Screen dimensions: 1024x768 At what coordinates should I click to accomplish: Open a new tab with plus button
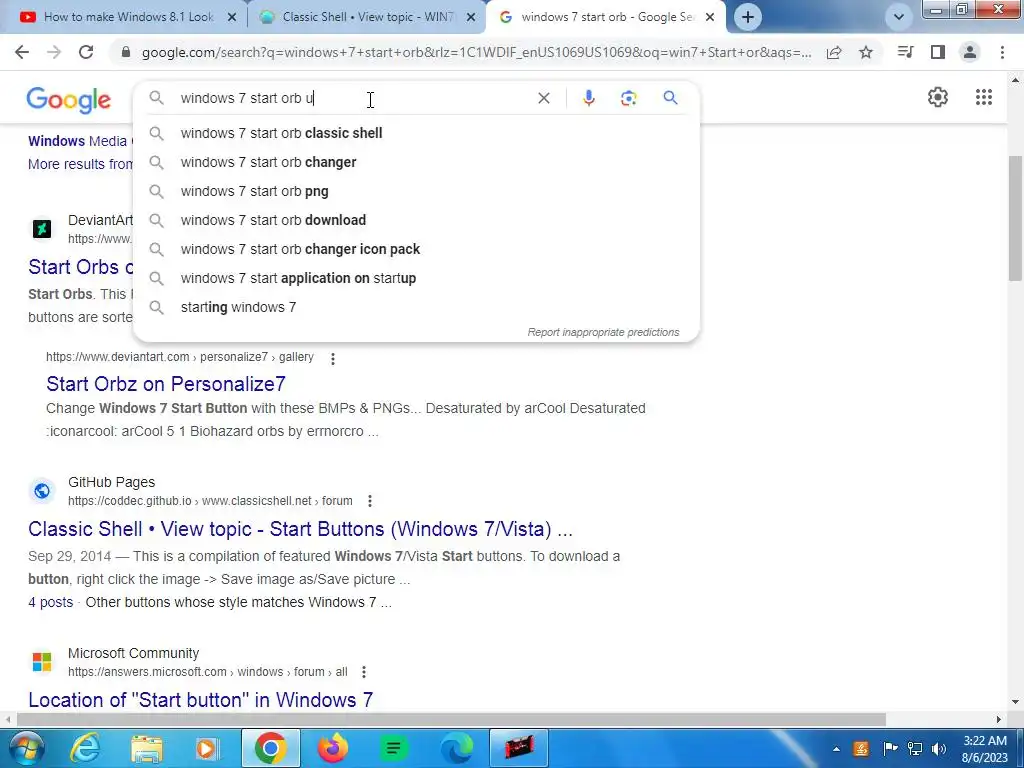(748, 17)
